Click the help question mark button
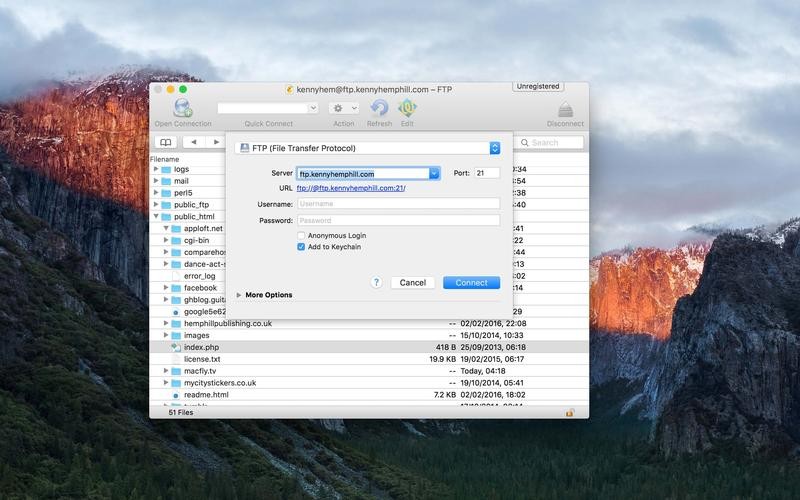The image size is (800, 500). click(x=376, y=283)
